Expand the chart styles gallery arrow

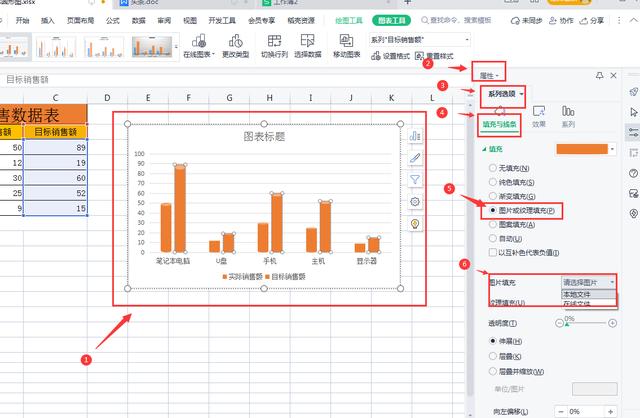pyautogui.click(x=176, y=46)
